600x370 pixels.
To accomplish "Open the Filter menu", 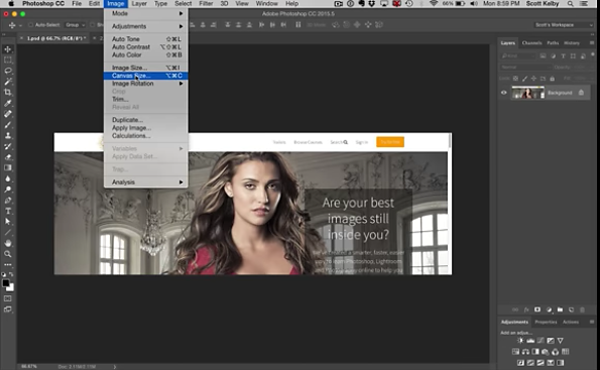I will [x=206, y=3].
